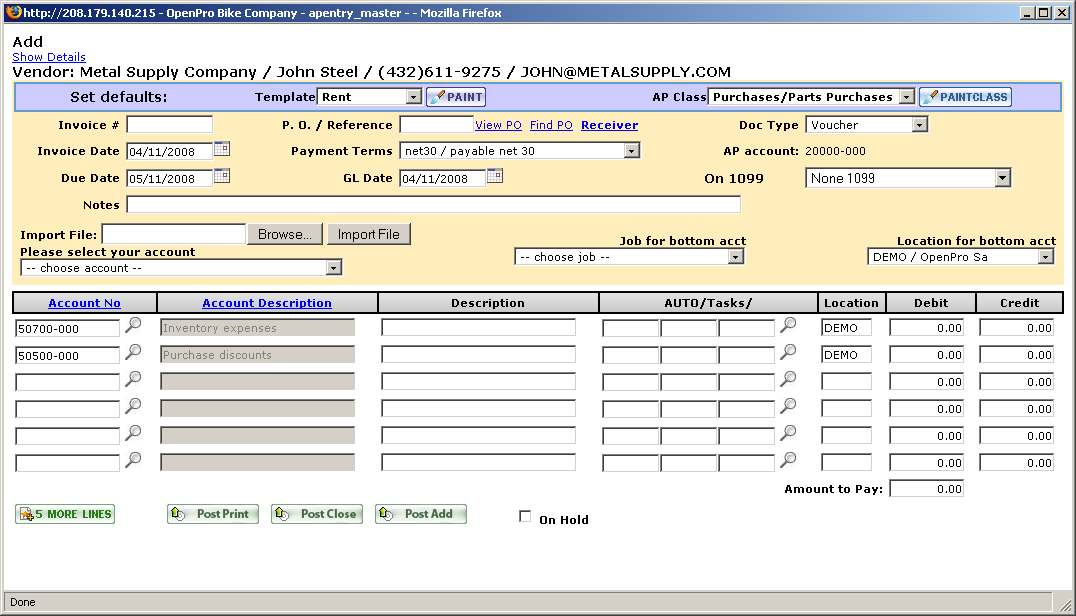This screenshot has width=1076, height=616.
Task: Sort by Account No column header
Action: coord(84,303)
